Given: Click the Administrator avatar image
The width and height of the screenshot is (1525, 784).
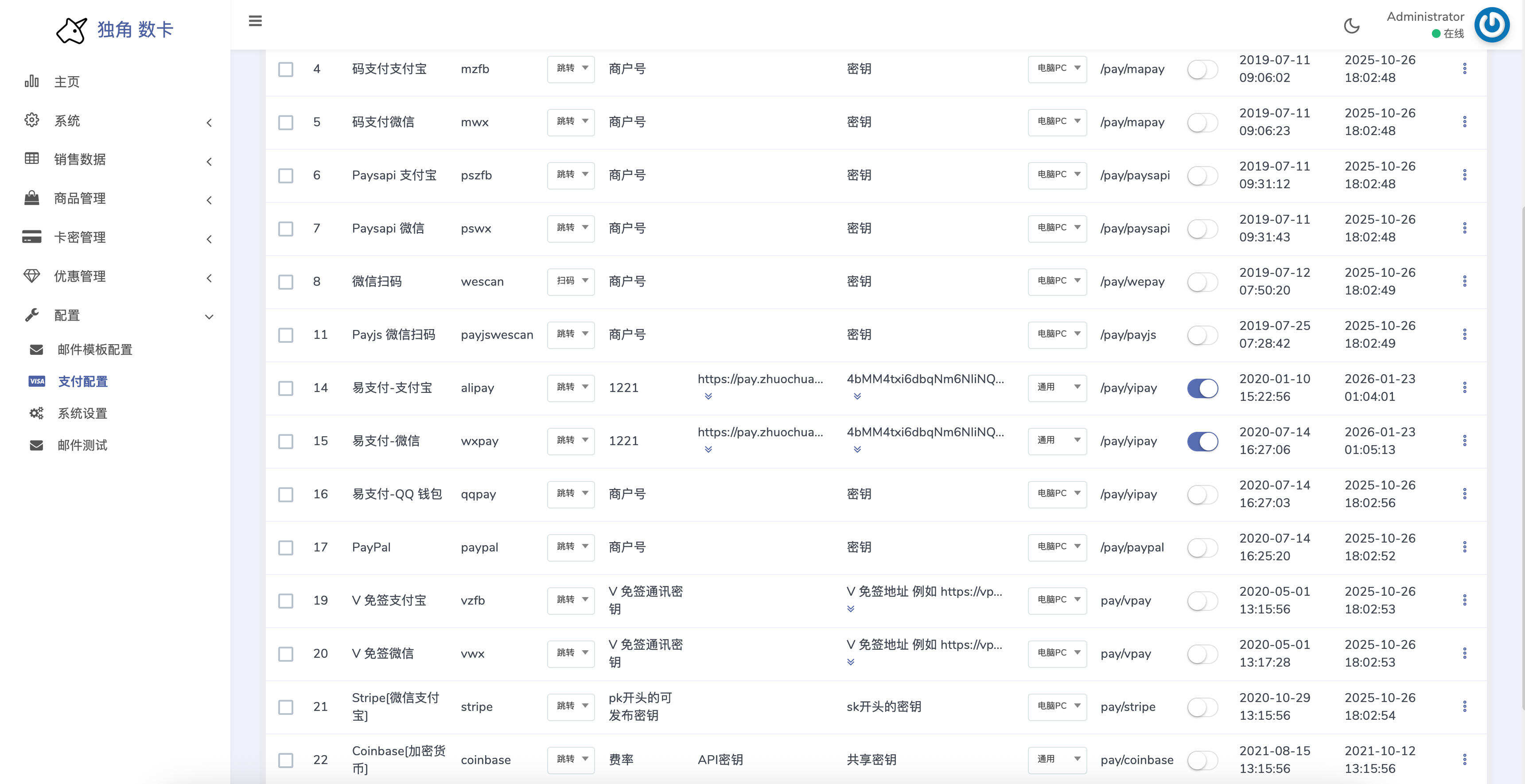Looking at the screenshot, I should click(x=1492, y=25).
